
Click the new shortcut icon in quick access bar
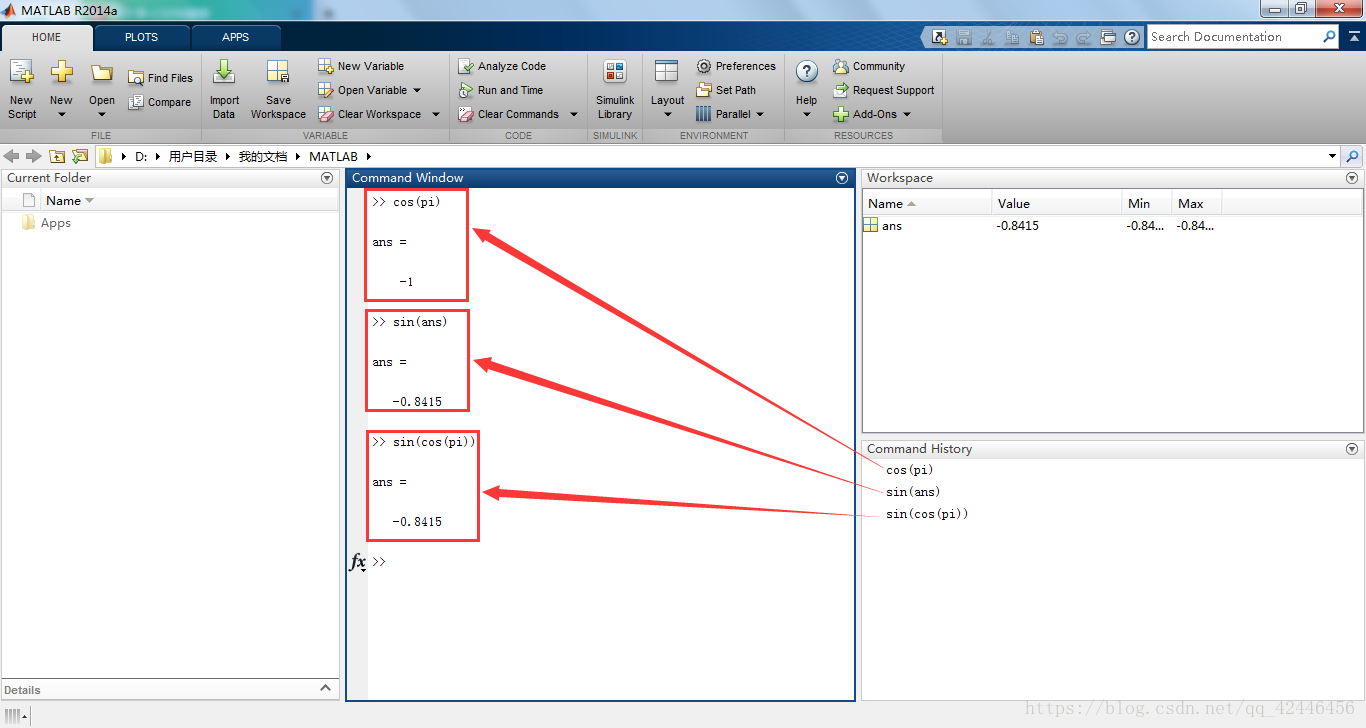click(x=940, y=37)
